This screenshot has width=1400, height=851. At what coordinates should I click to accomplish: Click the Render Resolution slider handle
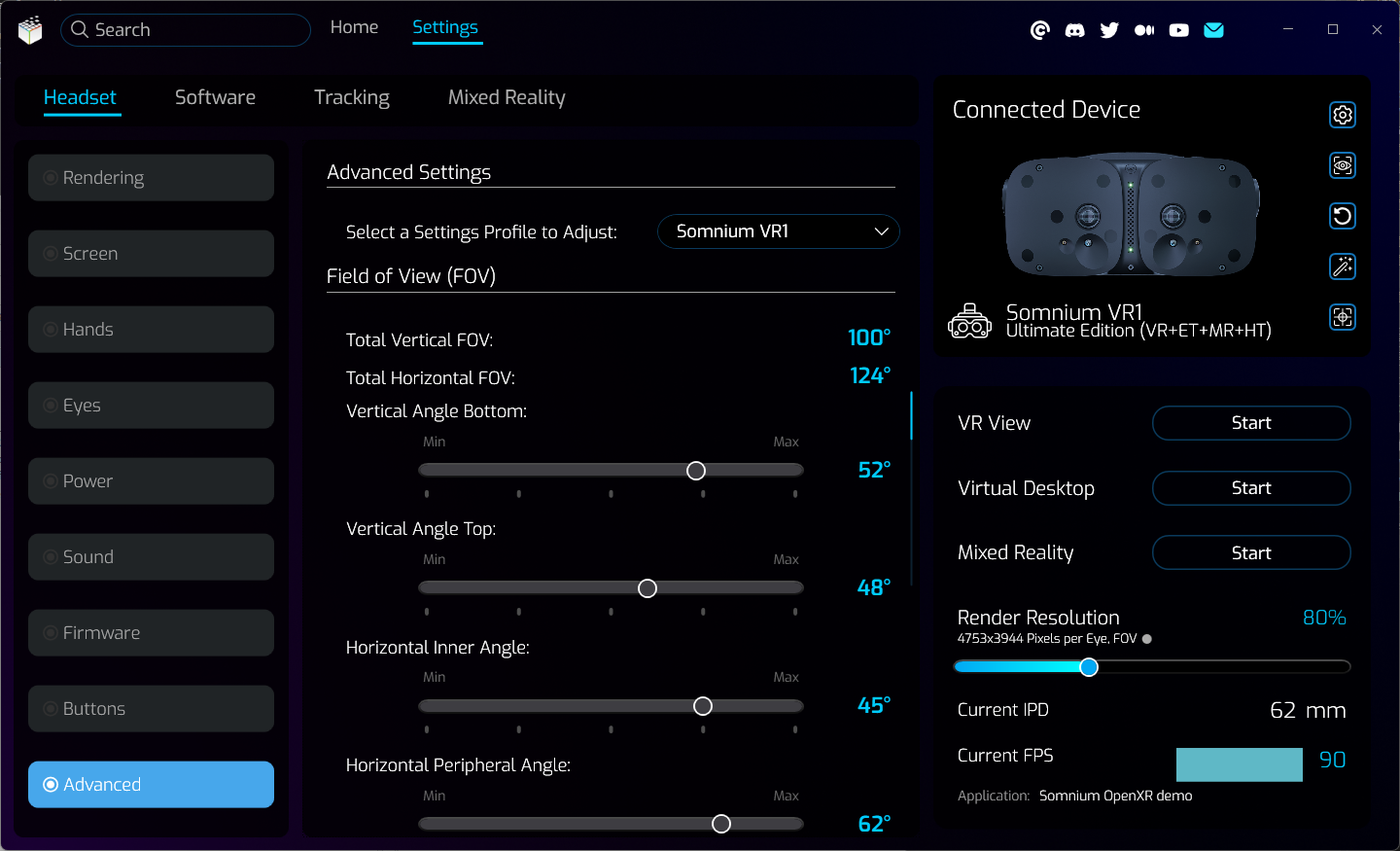[1089, 667]
